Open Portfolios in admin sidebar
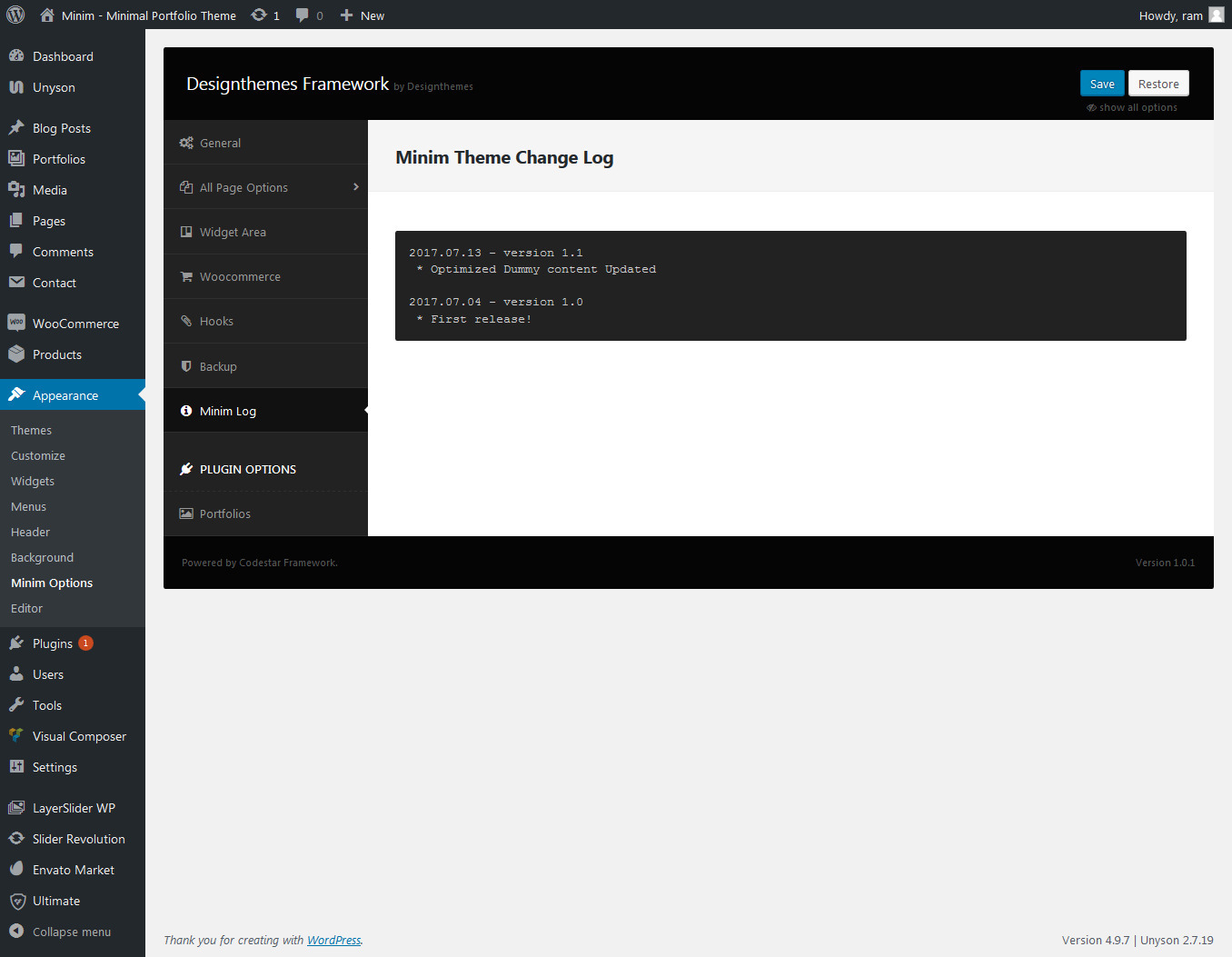This screenshot has height=957, width=1232. coord(73,158)
